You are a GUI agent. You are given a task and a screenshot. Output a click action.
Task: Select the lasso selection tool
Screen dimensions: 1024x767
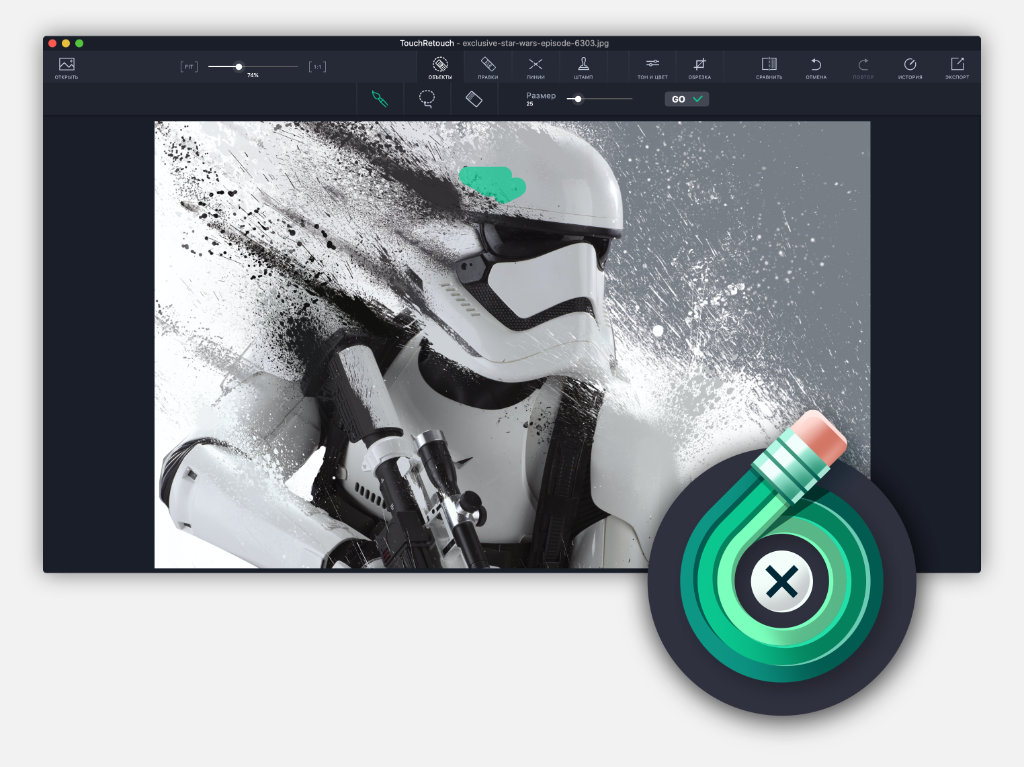tap(426, 99)
